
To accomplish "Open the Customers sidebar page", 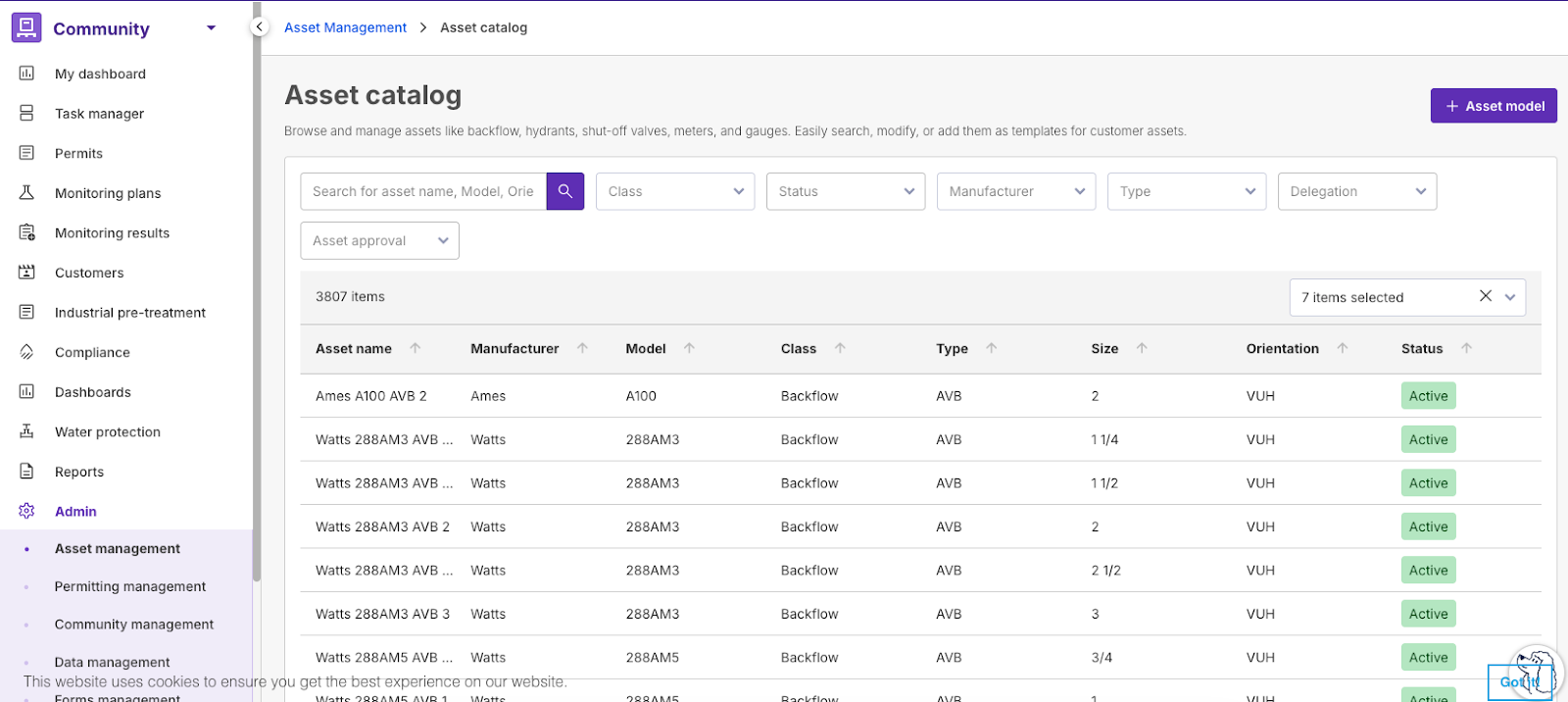I will 89,273.
